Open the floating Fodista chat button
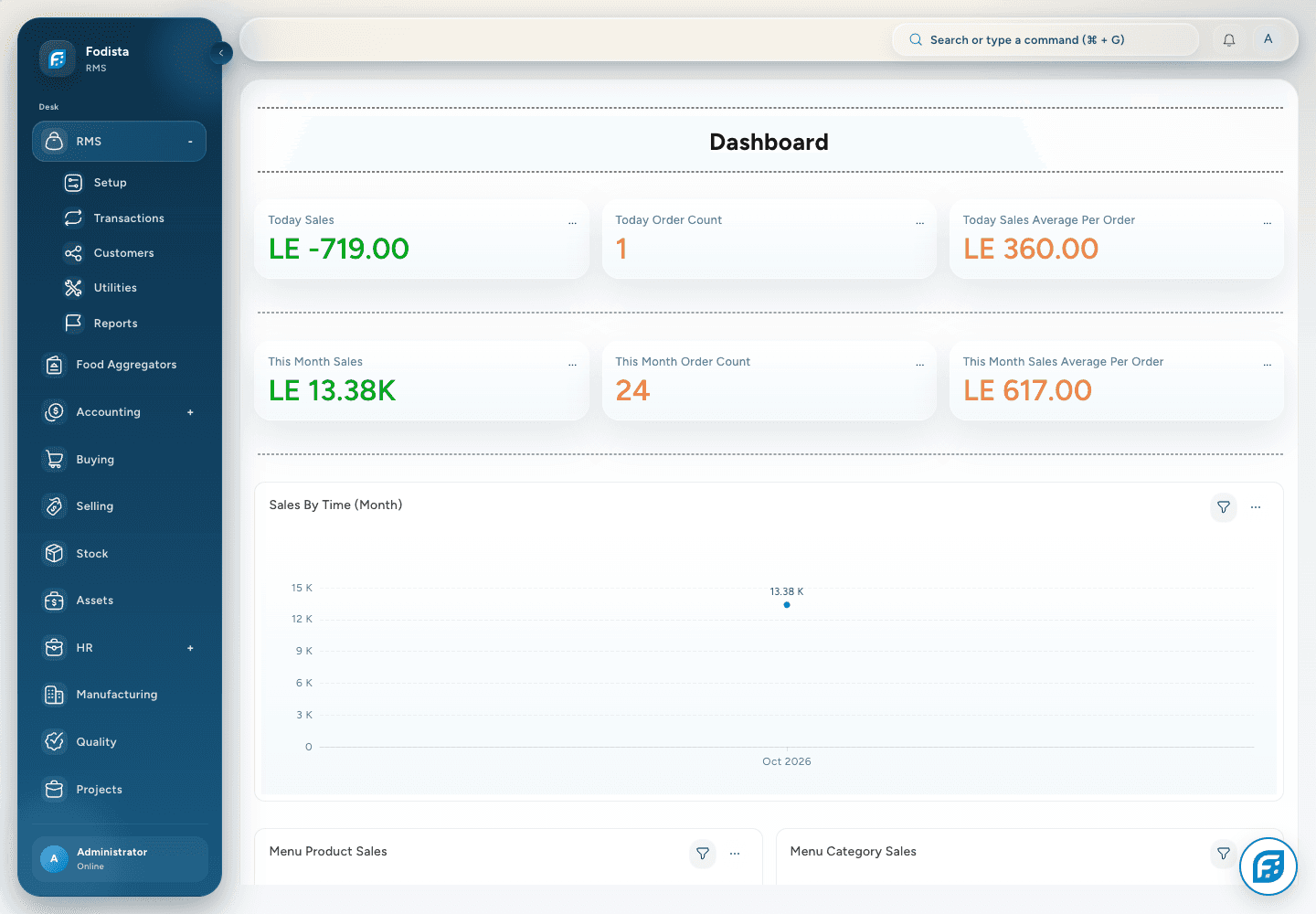The image size is (1316, 914). 1268,866
